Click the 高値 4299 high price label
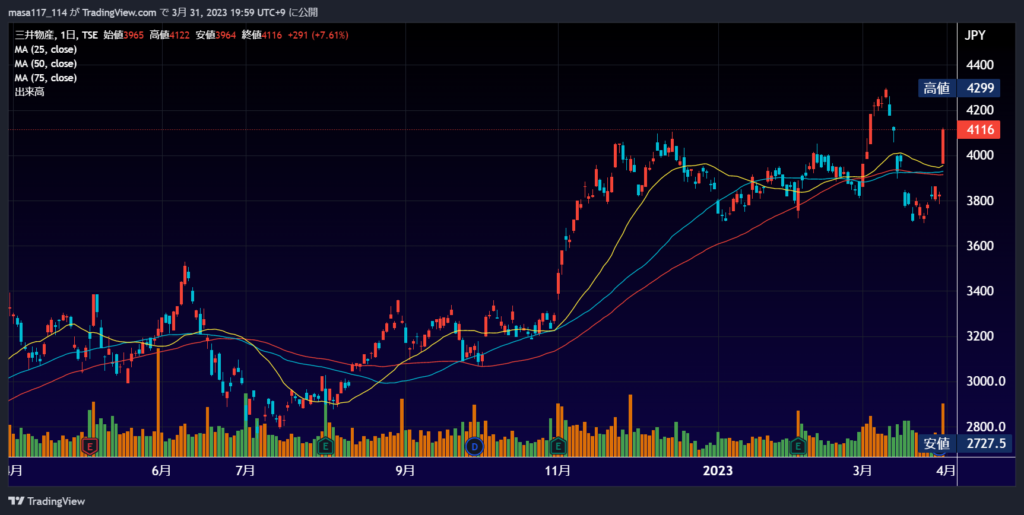Screen dimensions: 1024x515 click(x=959, y=88)
